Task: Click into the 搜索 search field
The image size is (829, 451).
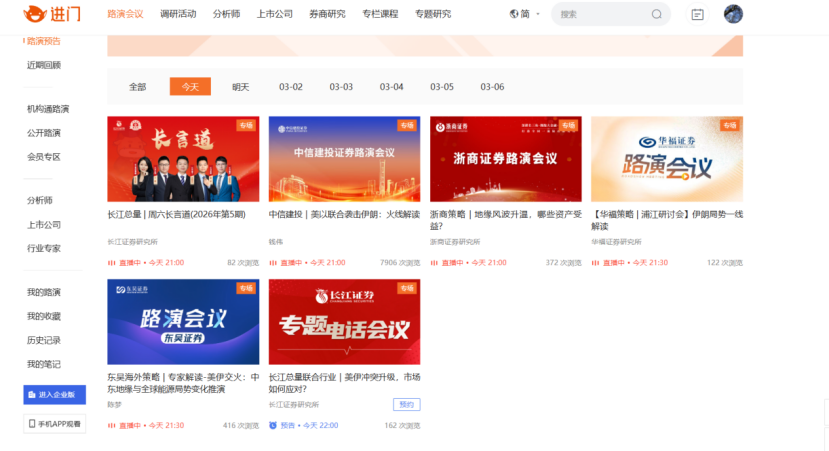Action: 600,14
